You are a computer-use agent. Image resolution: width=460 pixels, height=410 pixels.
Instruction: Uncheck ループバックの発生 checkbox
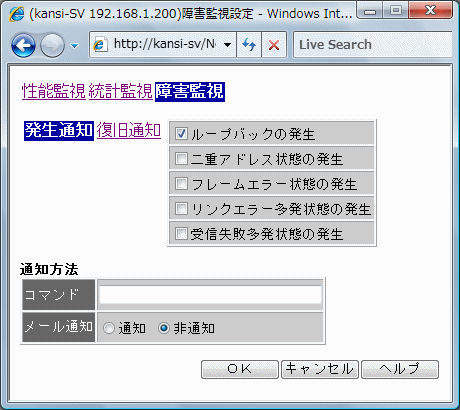click(x=181, y=133)
